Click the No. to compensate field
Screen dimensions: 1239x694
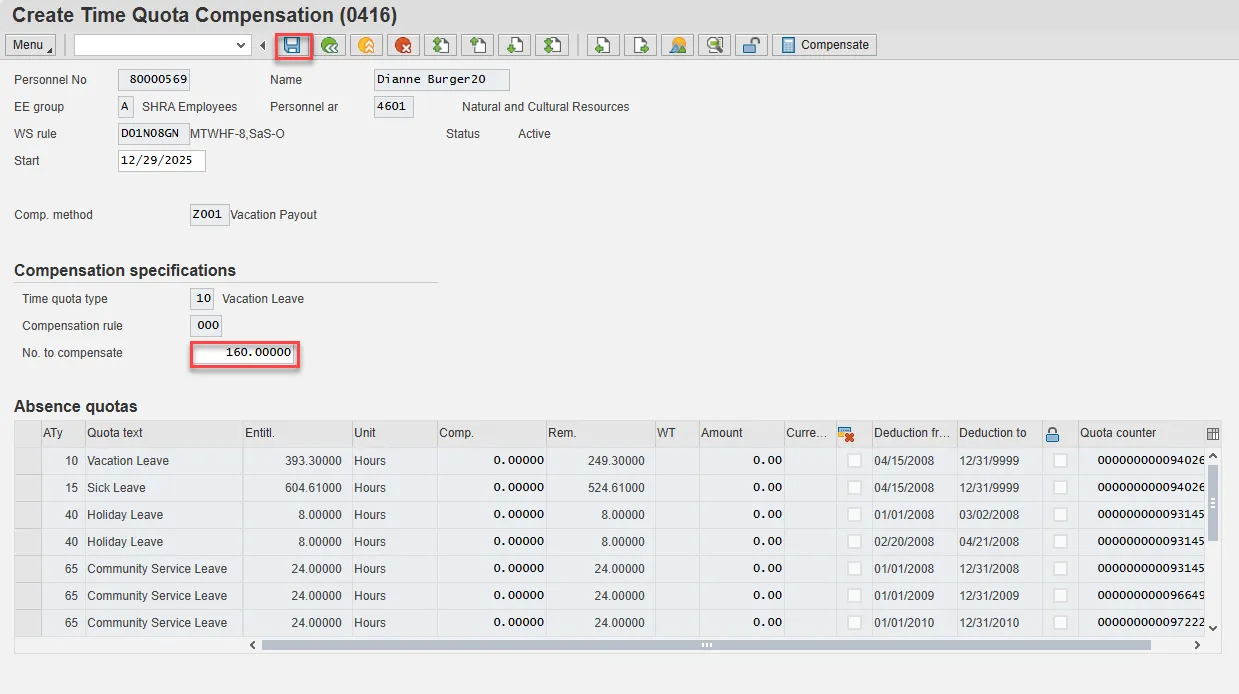pos(244,353)
